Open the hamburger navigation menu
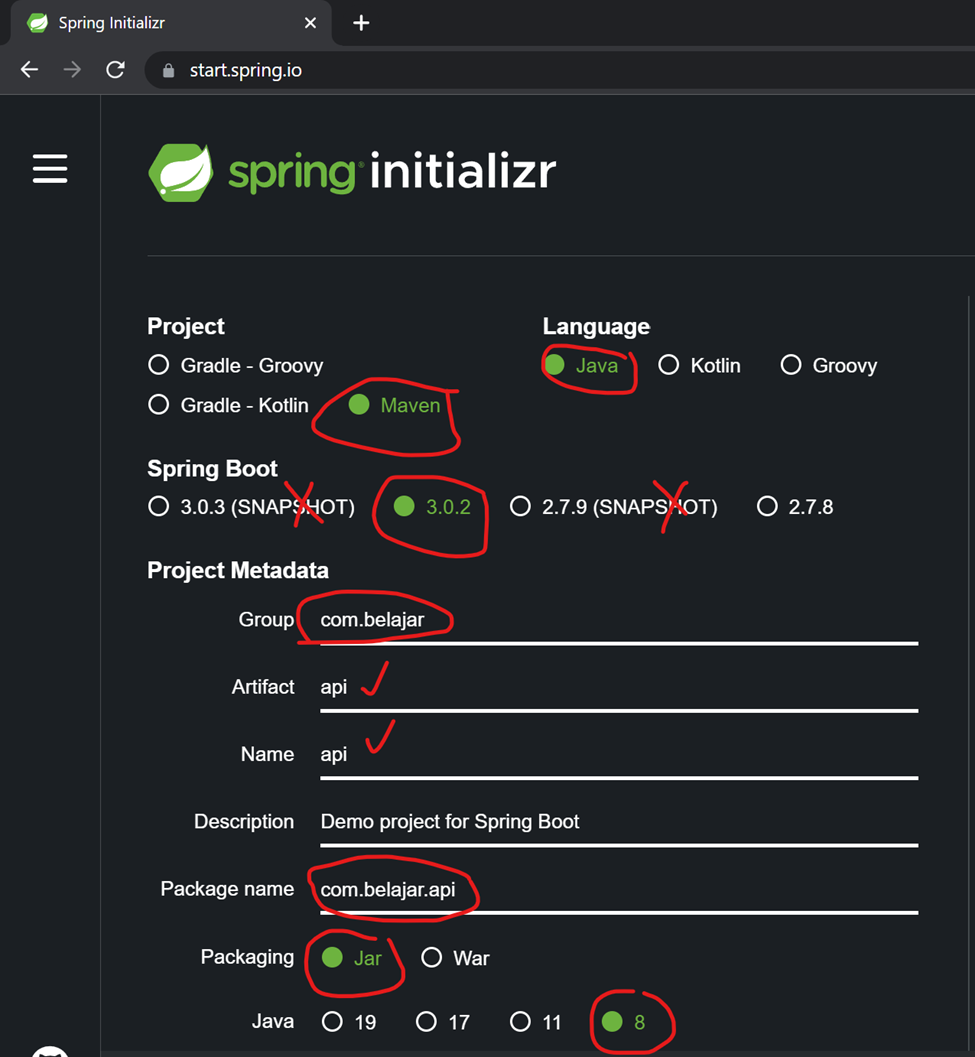The image size is (975, 1057). click(x=50, y=169)
